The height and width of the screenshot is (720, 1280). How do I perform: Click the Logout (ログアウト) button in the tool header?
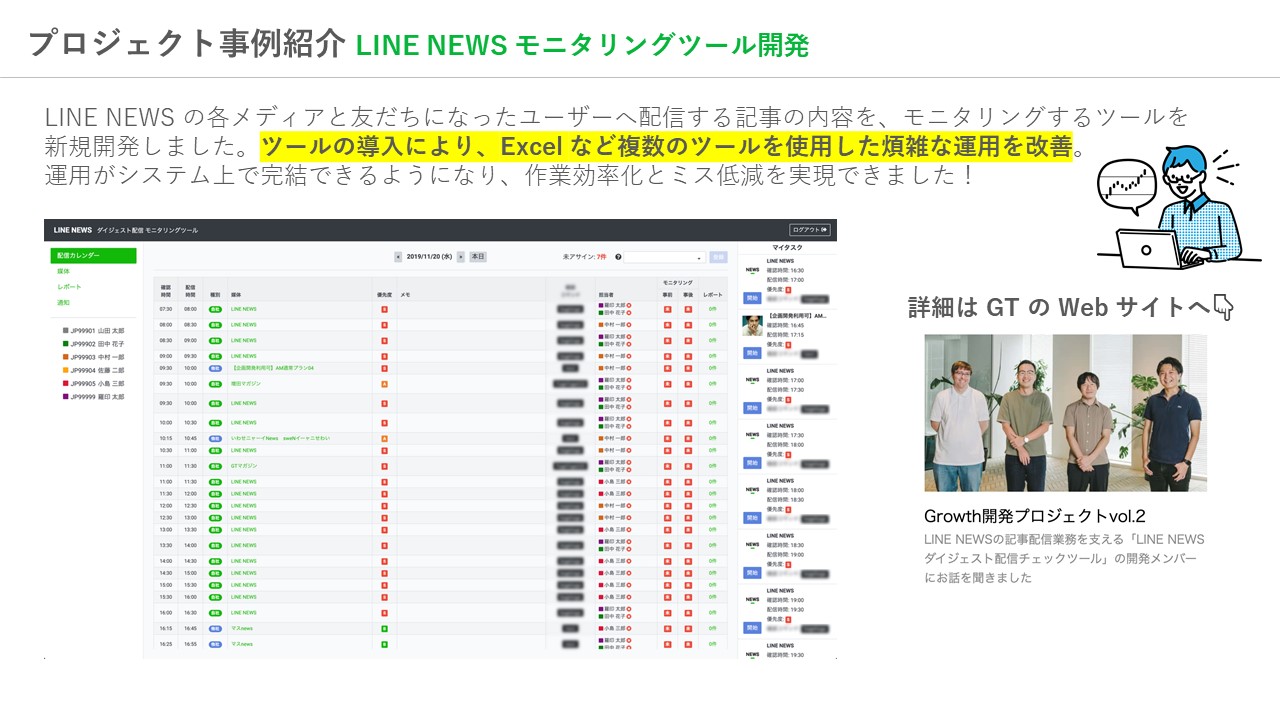click(x=810, y=230)
